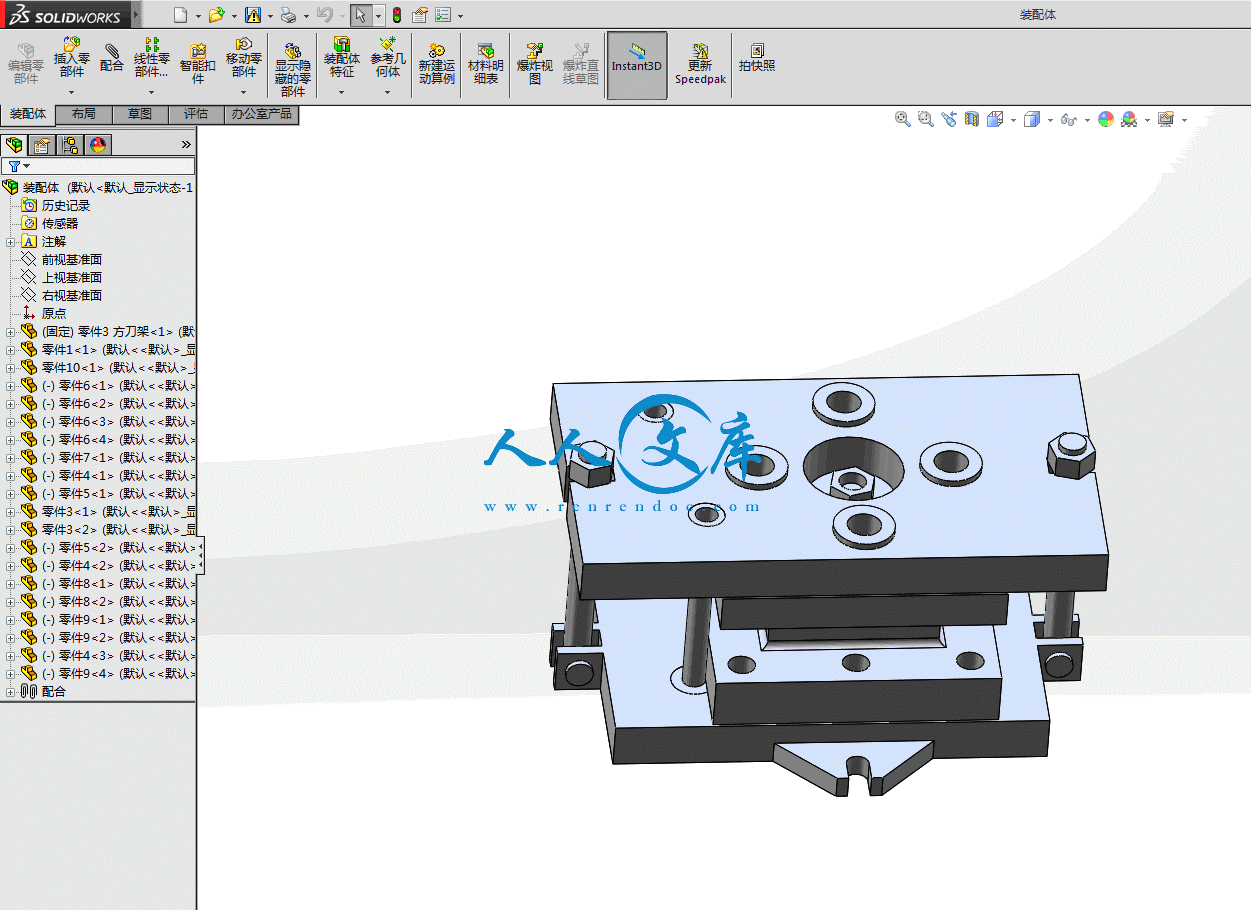Click Zoom to Area icon
The image size is (1251, 910).
926,119
